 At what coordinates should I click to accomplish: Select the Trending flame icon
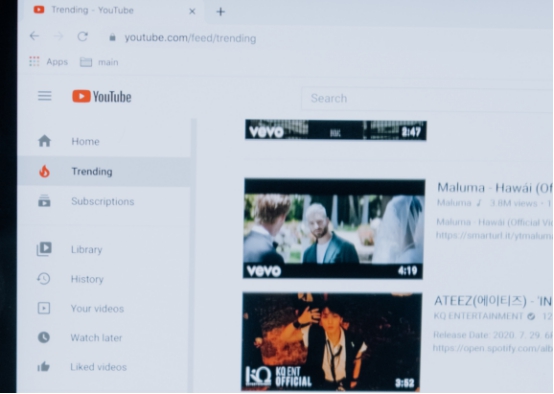(45, 171)
